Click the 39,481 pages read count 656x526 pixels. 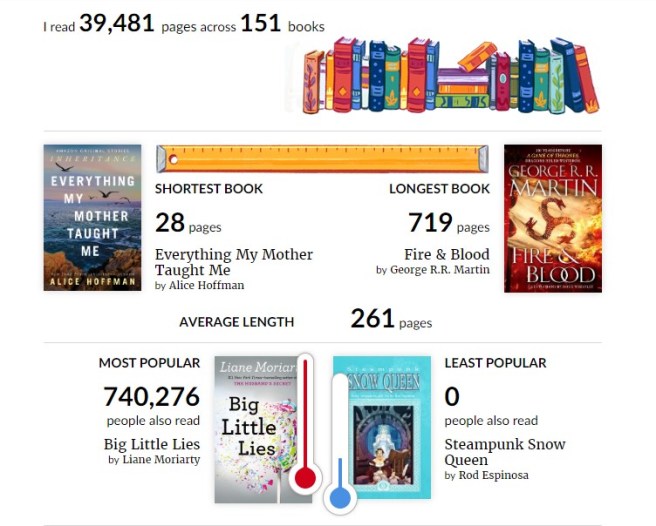coord(117,24)
